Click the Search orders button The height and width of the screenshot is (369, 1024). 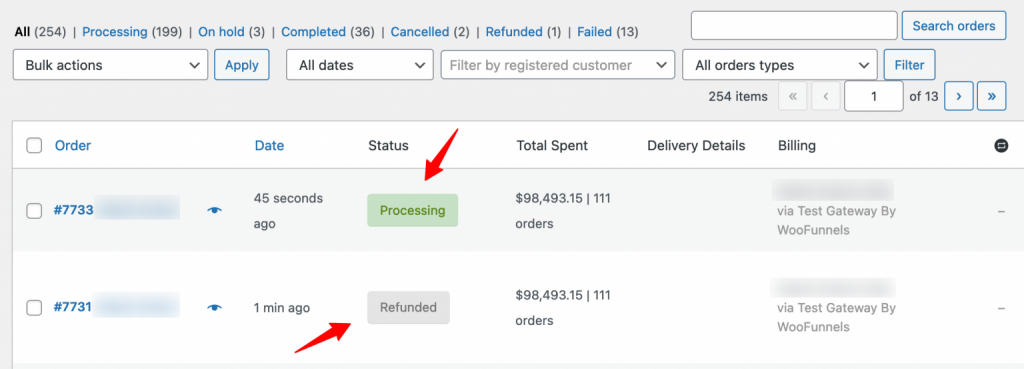[x=954, y=26]
